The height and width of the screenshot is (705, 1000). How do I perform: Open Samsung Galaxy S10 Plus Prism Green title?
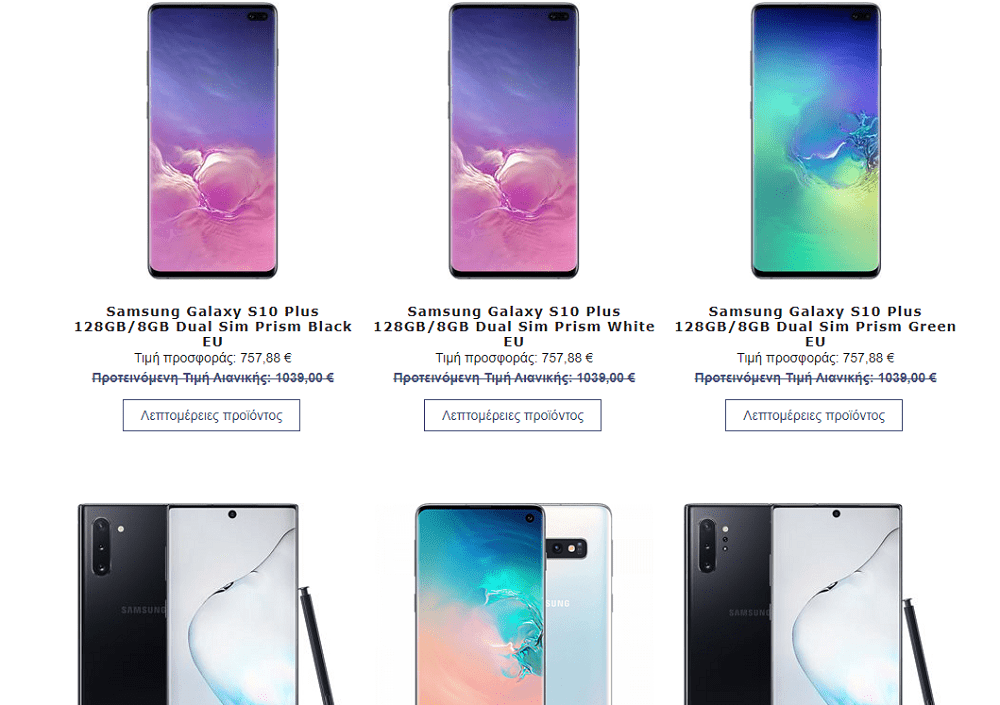[816, 326]
